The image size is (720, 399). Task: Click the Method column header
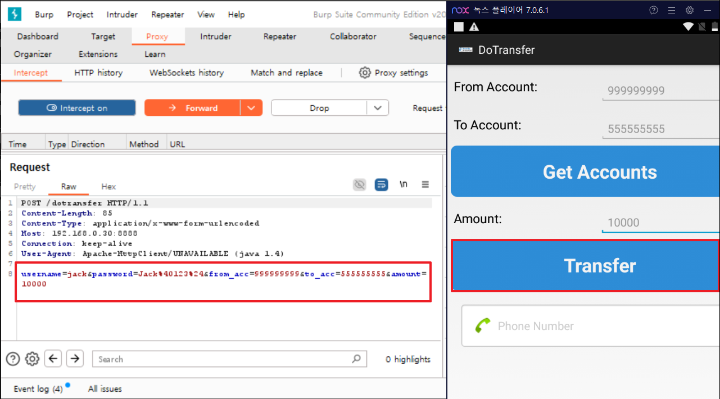[x=144, y=144]
